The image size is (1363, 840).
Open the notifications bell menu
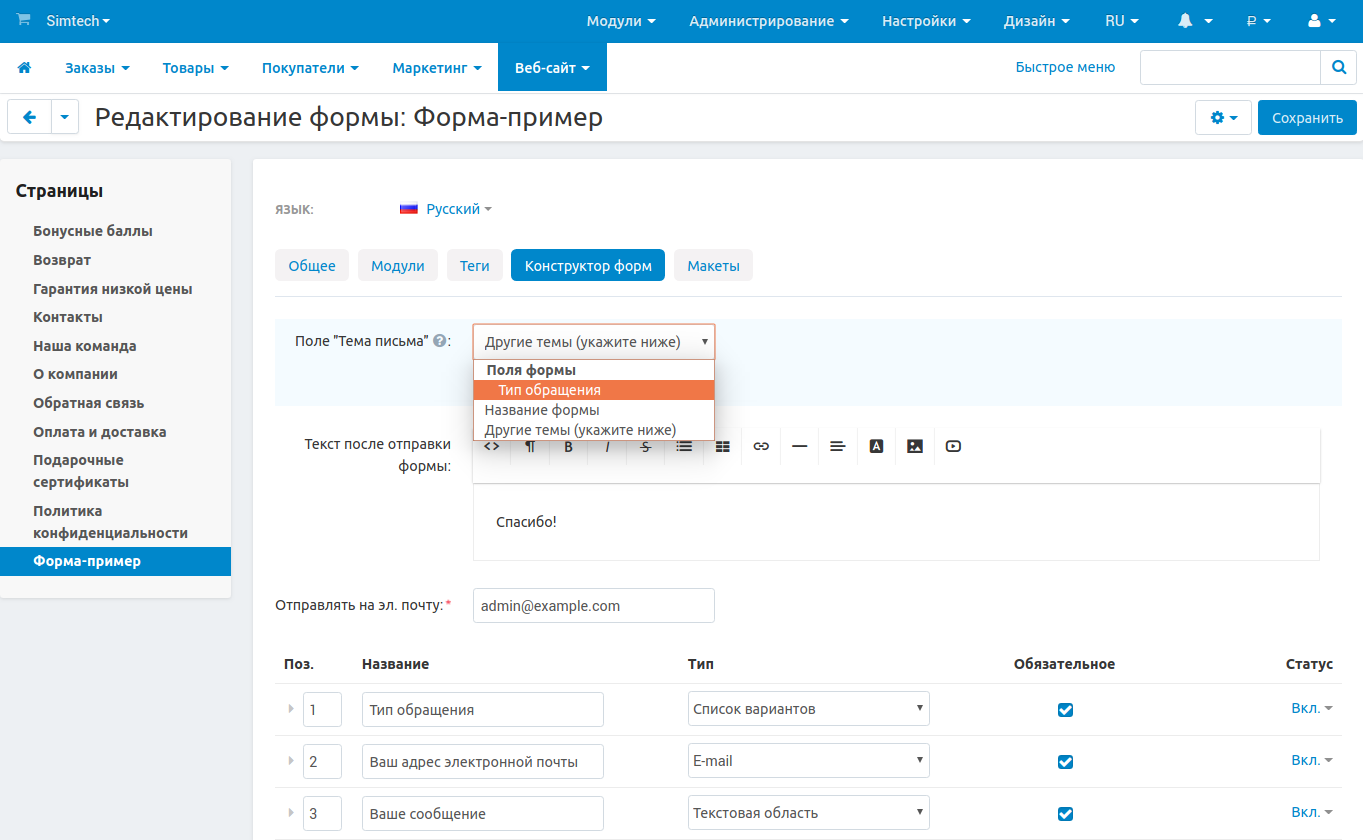(x=1194, y=21)
